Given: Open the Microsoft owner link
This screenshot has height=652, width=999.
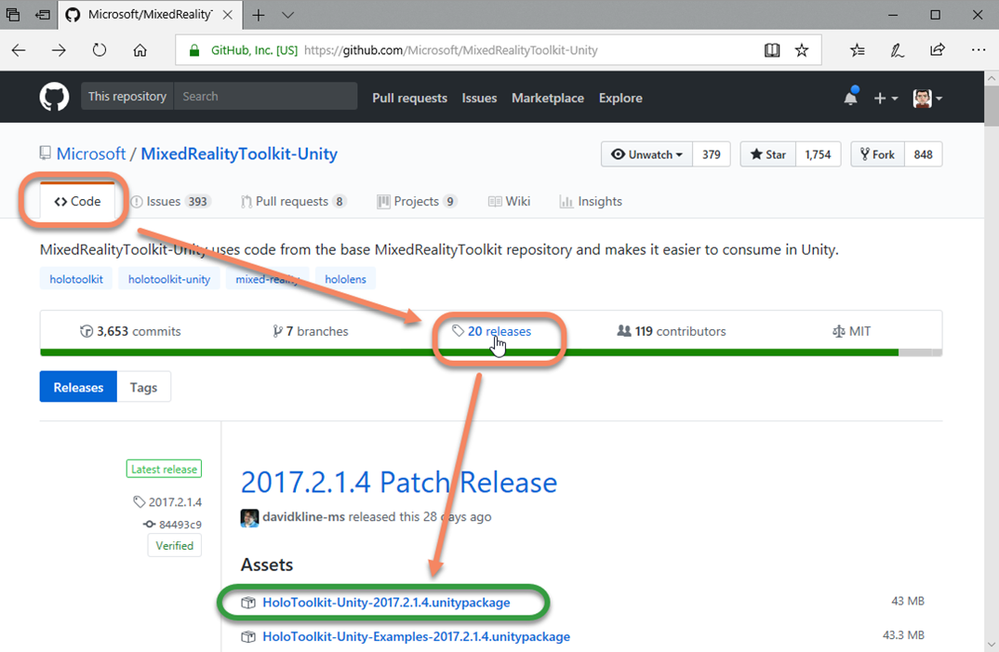Looking at the screenshot, I should tap(91, 154).
